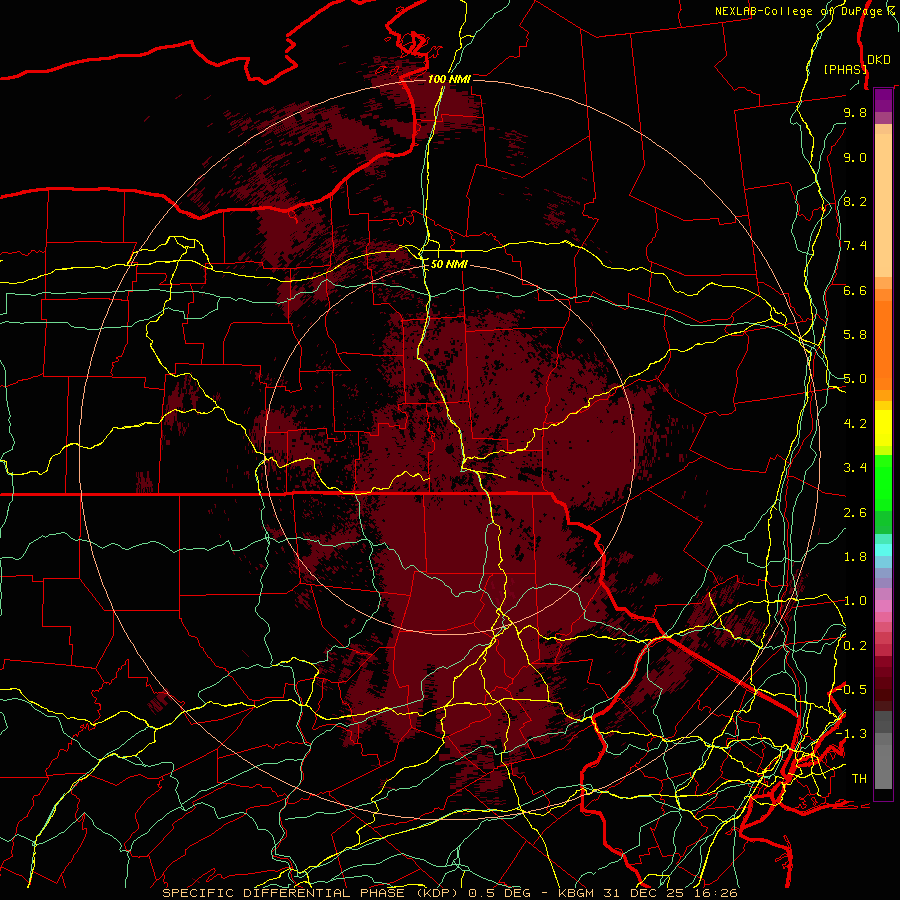Click the 1.0 value on the scale

855,601
